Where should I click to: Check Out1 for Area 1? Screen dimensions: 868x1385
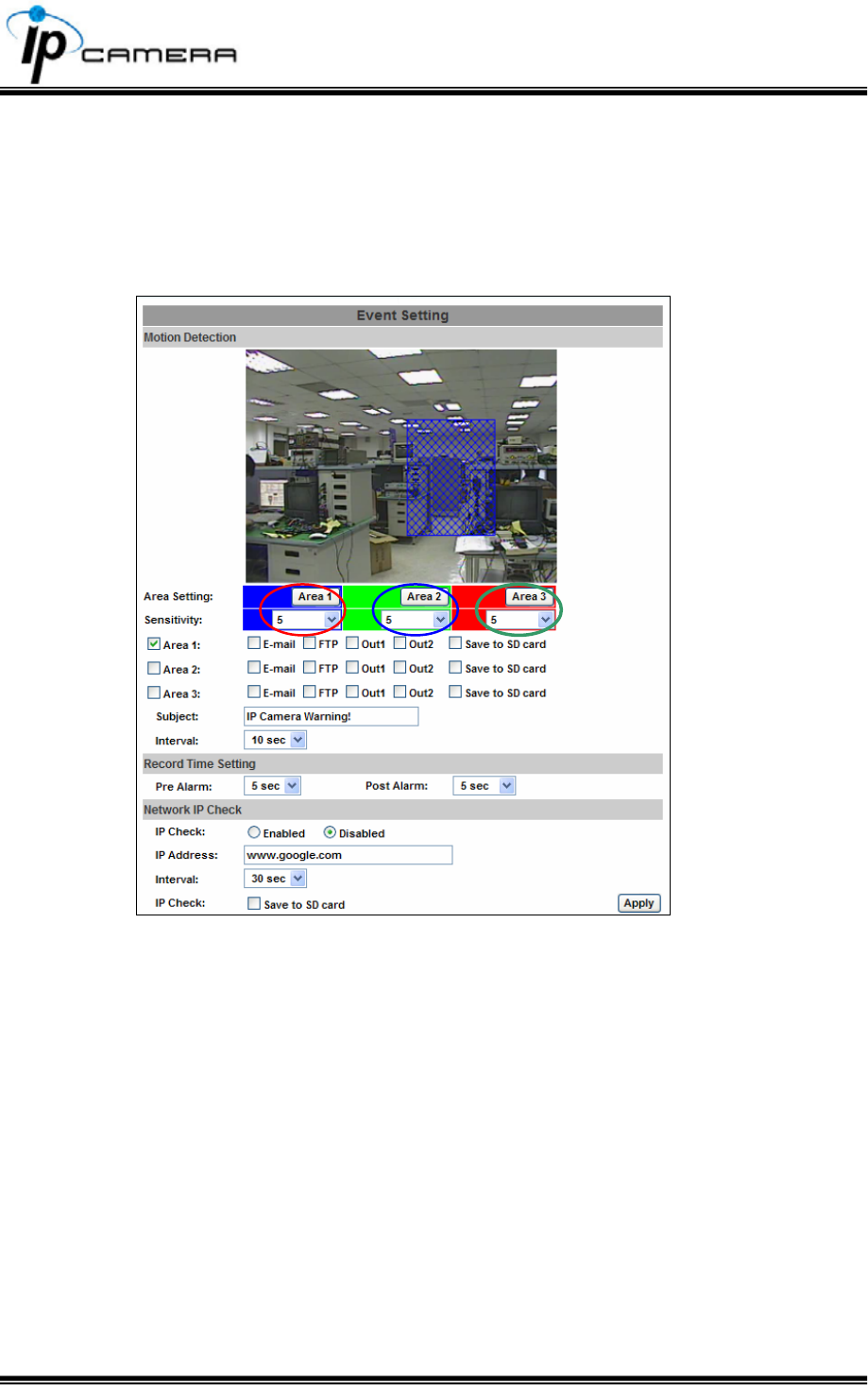click(352, 643)
